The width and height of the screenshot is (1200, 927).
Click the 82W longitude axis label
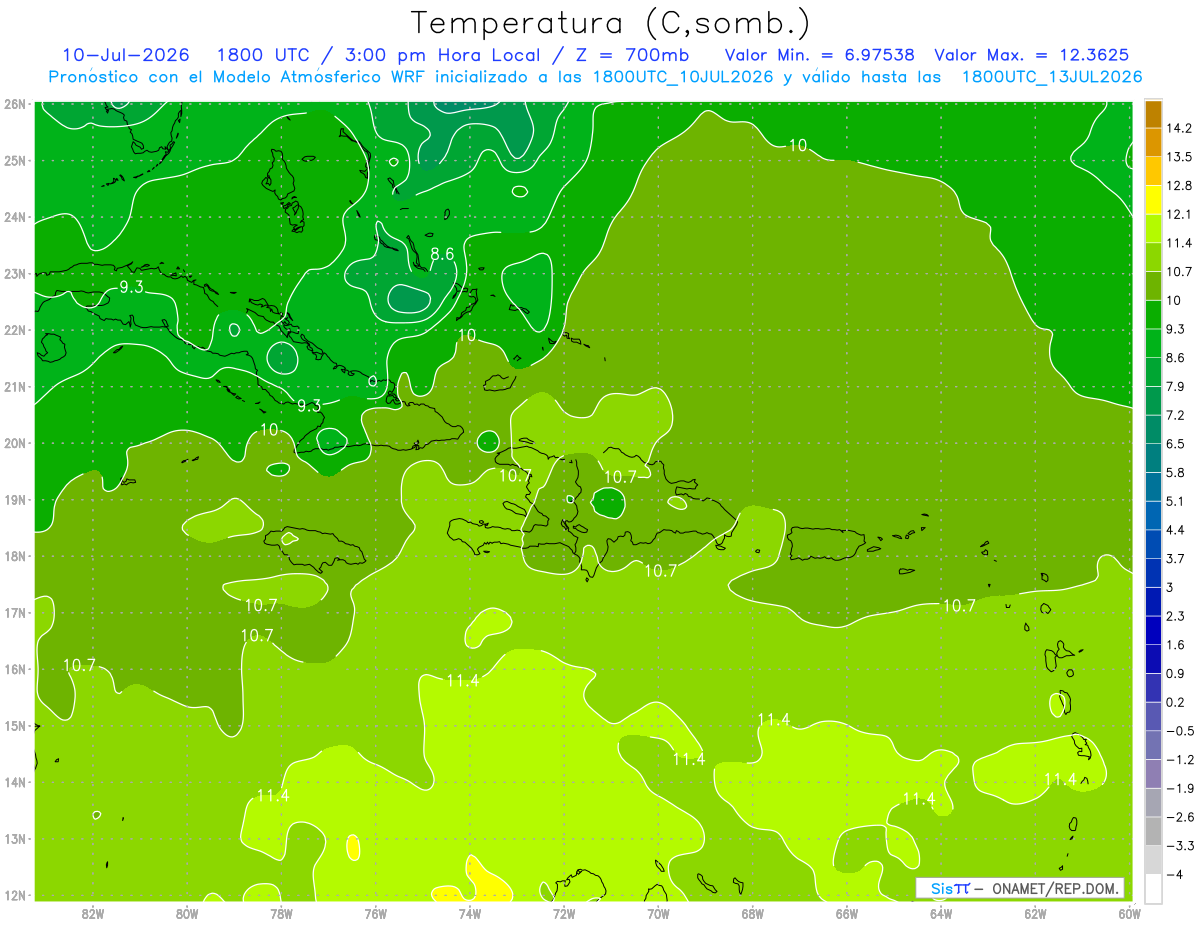(x=93, y=912)
